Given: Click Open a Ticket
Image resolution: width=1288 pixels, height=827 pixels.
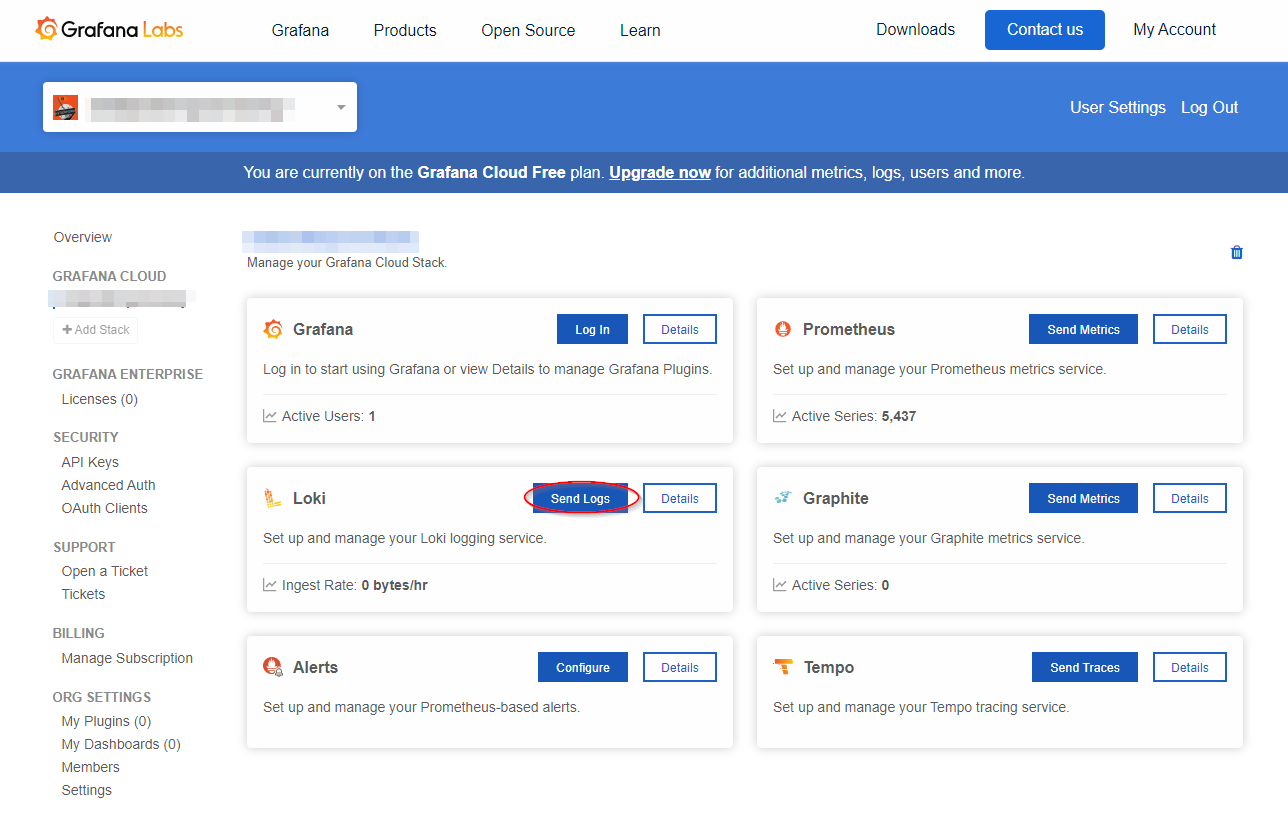Looking at the screenshot, I should click(x=105, y=571).
